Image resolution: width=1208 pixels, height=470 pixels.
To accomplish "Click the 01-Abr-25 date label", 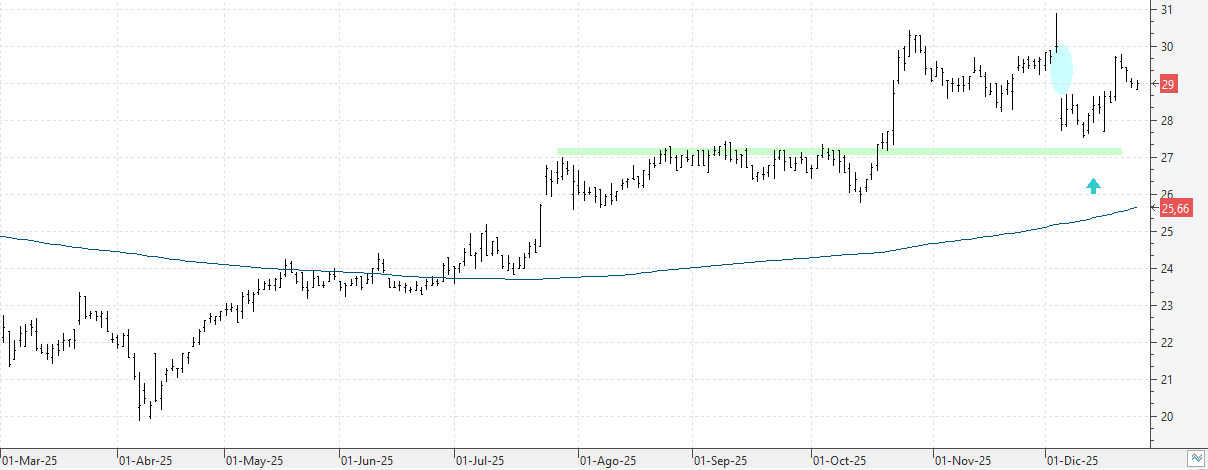I will (146, 461).
